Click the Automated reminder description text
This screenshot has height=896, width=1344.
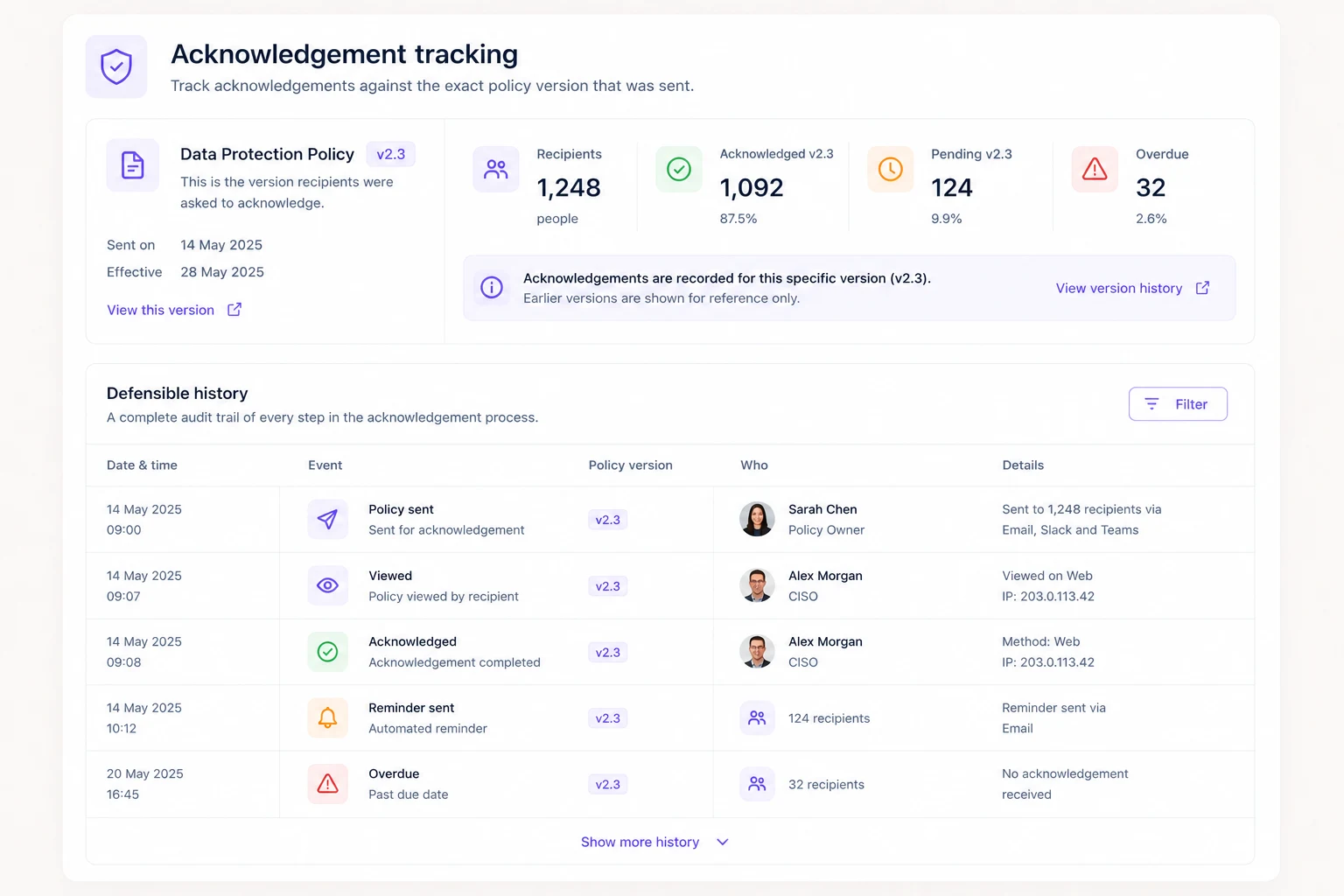coord(428,729)
